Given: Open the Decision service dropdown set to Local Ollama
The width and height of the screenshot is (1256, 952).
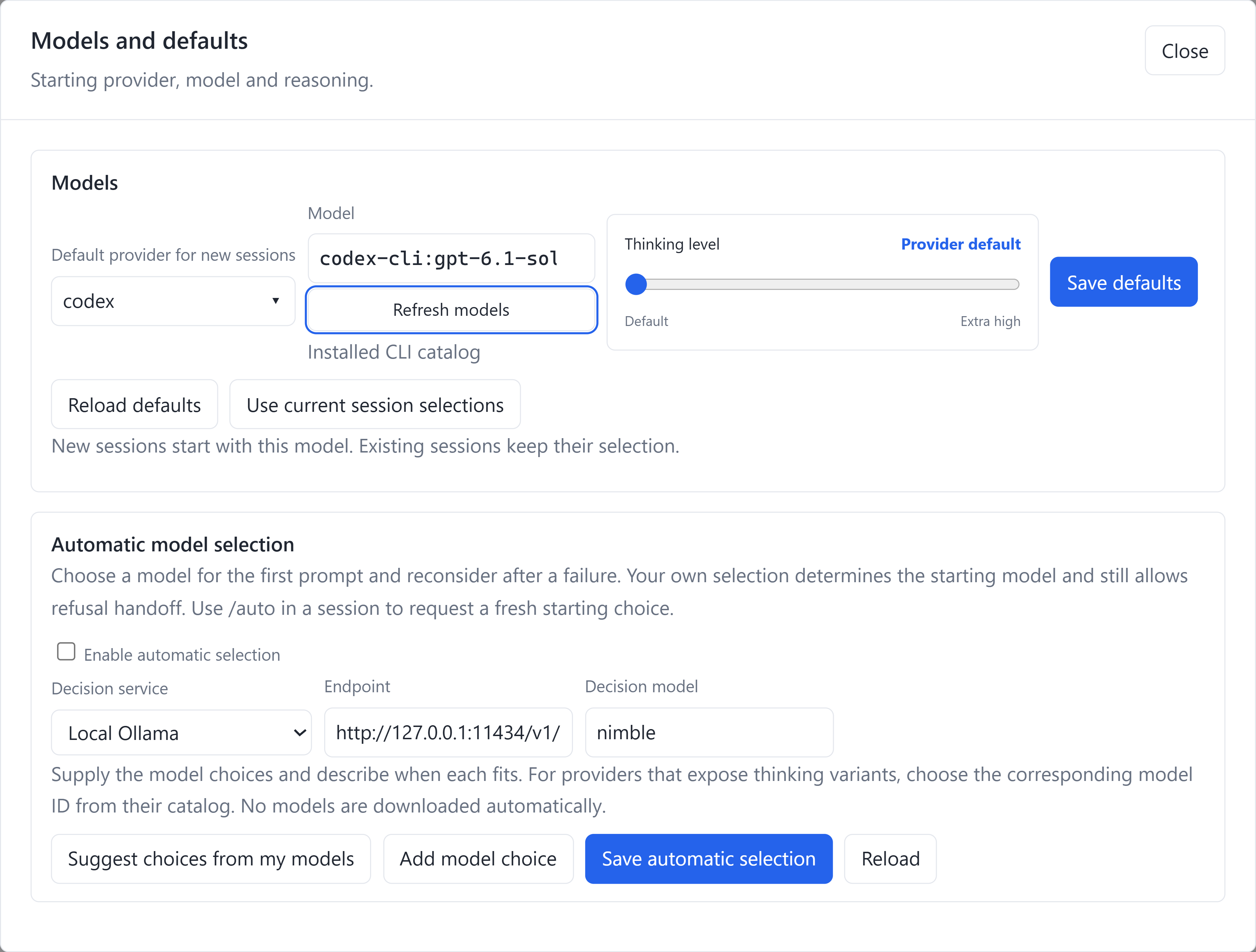Looking at the screenshot, I should pos(182,733).
